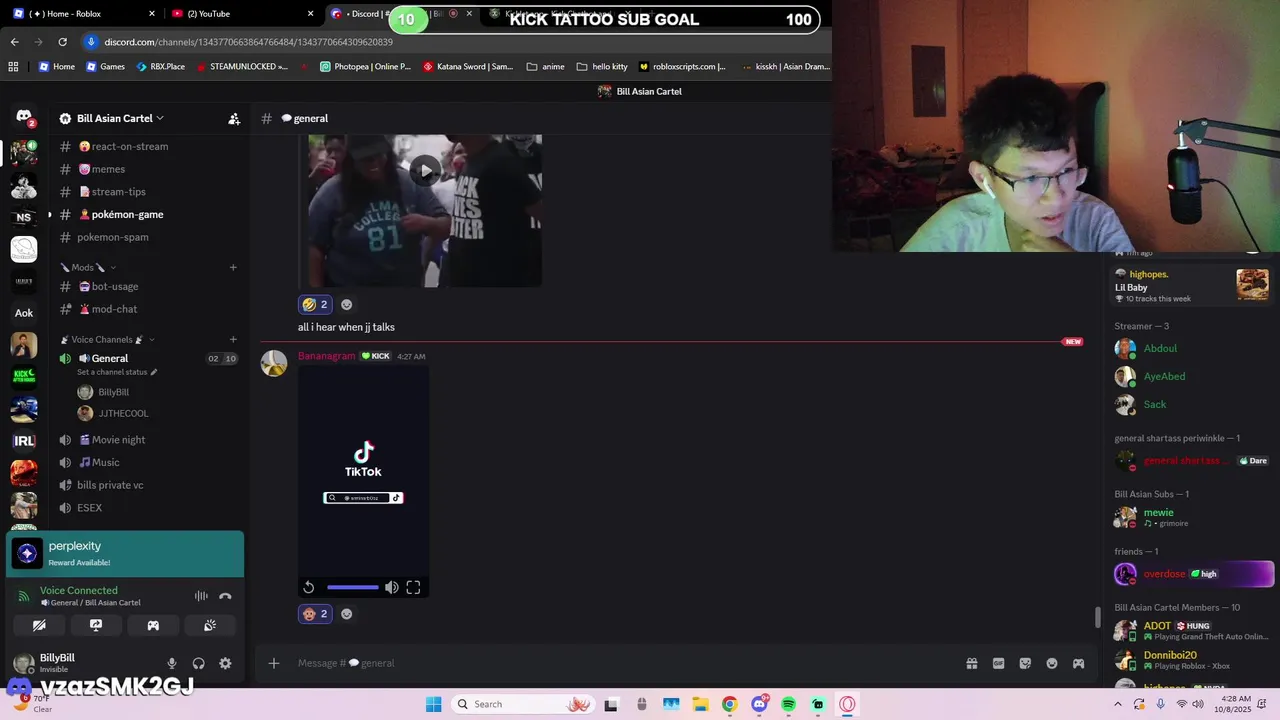The height and width of the screenshot is (720, 1280).
Task: Enter fullscreen on TikTok video
Action: pyautogui.click(x=413, y=587)
